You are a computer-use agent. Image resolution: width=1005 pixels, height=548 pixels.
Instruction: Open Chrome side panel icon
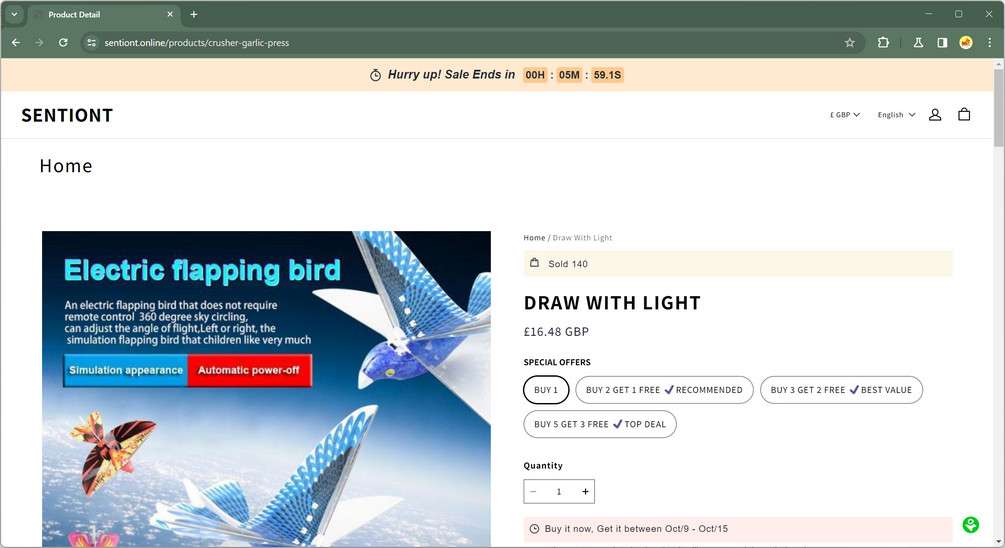click(942, 43)
